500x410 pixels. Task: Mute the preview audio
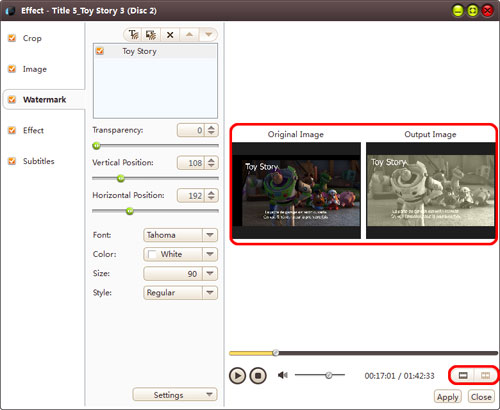point(283,375)
